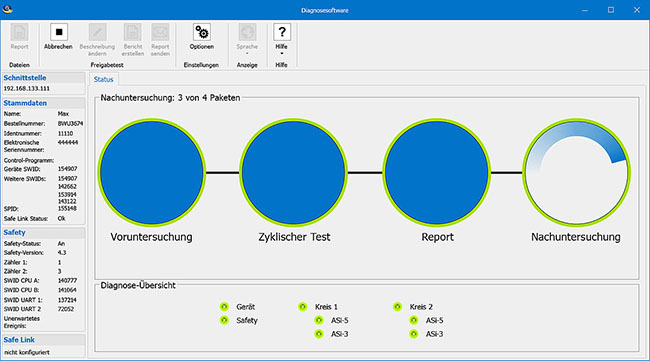The height and width of the screenshot is (361, 650).
Task: Click the SWID CPU B value
Action: [67, 290]
